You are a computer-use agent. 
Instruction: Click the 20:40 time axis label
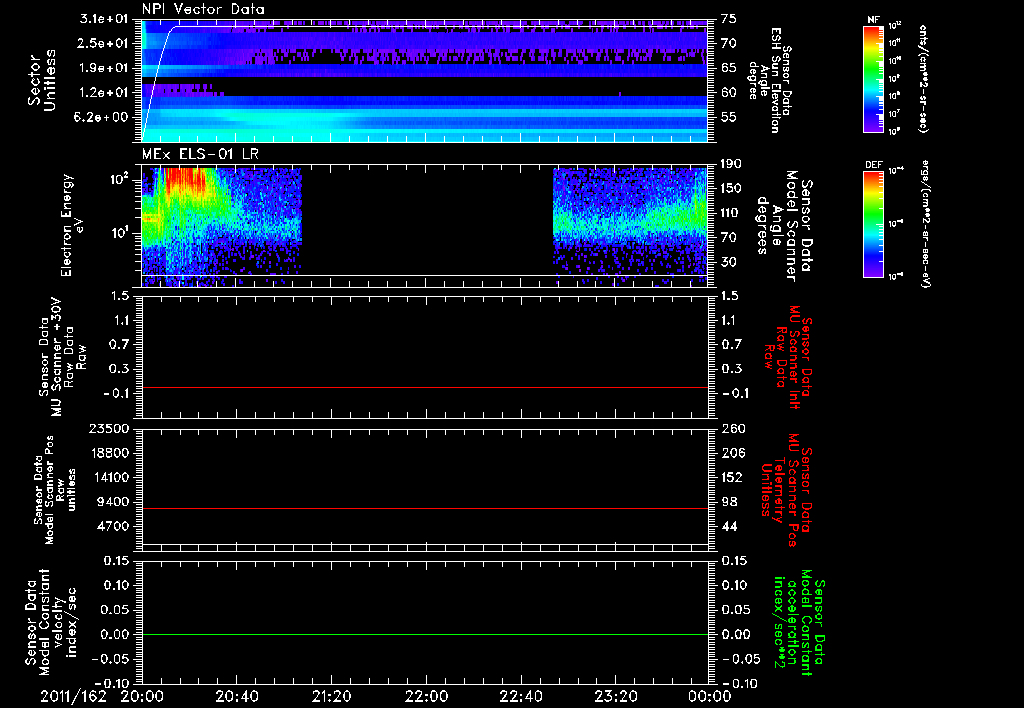[x=236, y=696]
